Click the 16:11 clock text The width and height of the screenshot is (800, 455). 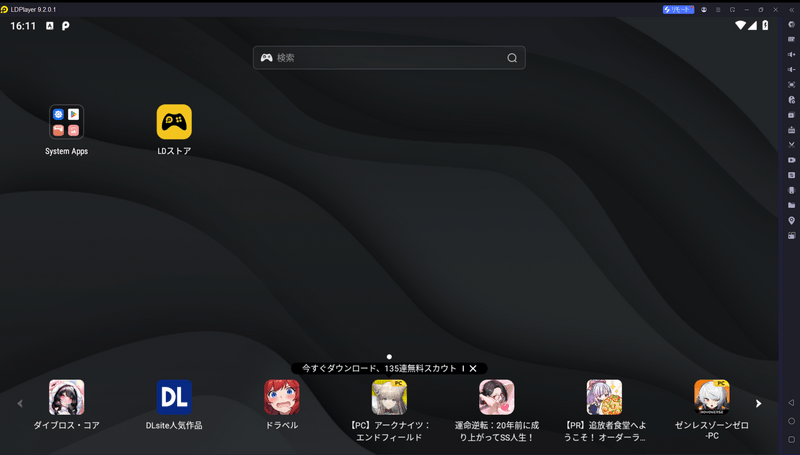click(x=23, y=26)
